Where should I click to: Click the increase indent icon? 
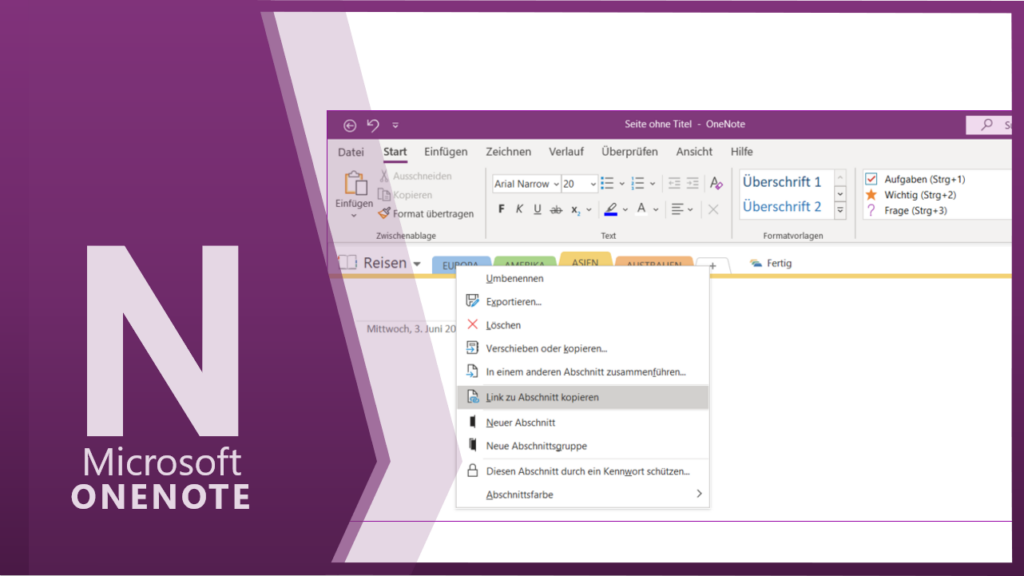pos(692,184)
